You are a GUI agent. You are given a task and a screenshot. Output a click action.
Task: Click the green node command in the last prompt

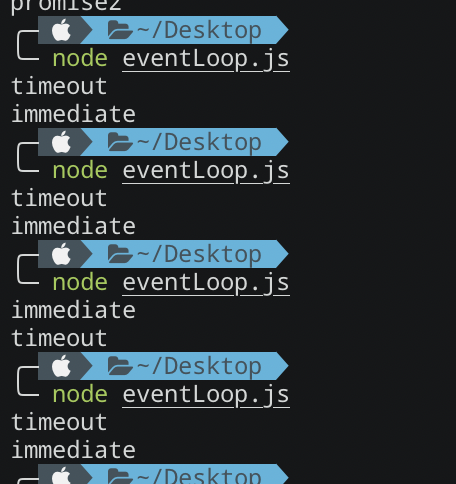(80, 395)
